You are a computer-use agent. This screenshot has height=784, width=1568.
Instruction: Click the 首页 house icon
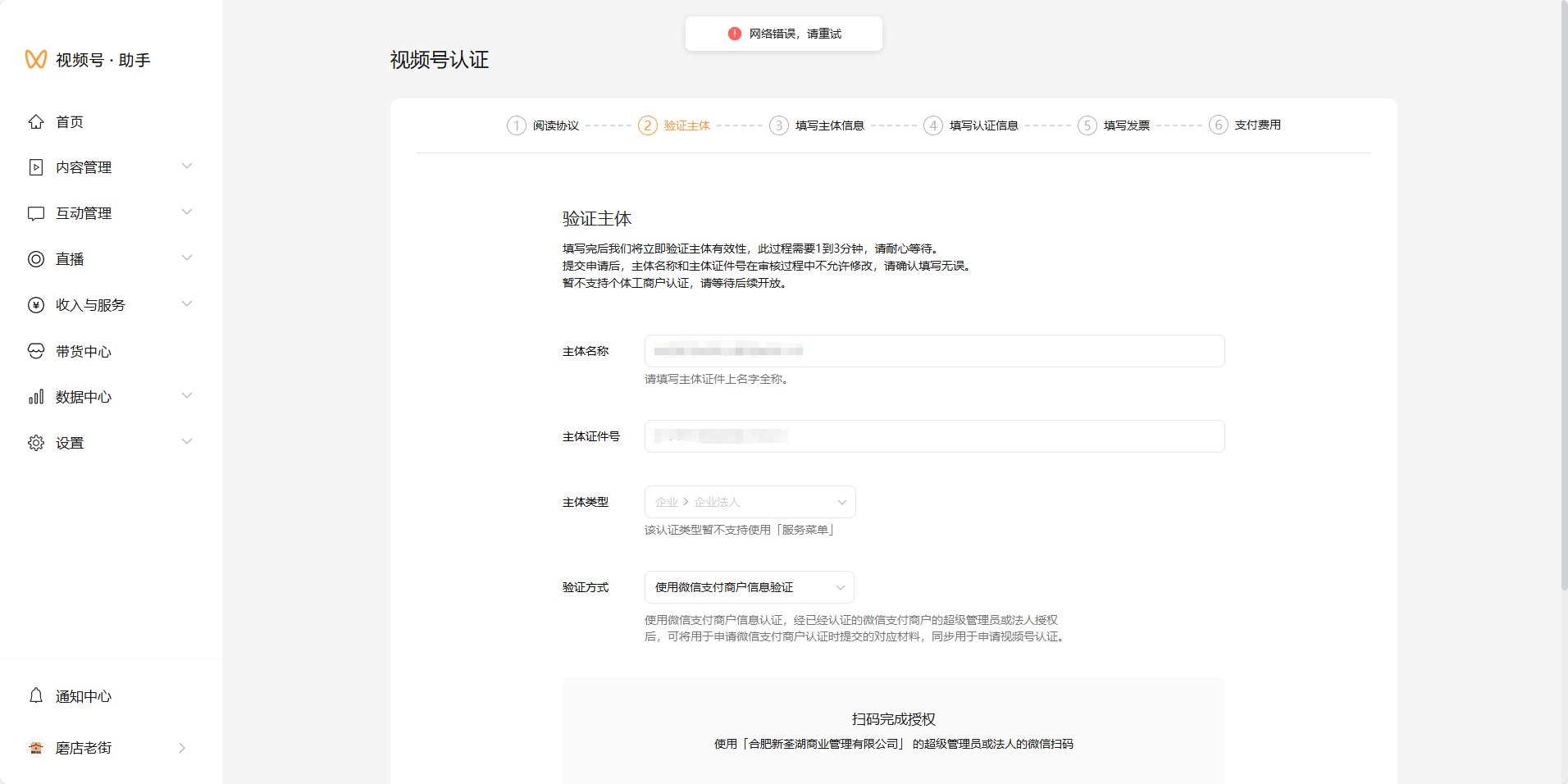click(x=36, y=121)
